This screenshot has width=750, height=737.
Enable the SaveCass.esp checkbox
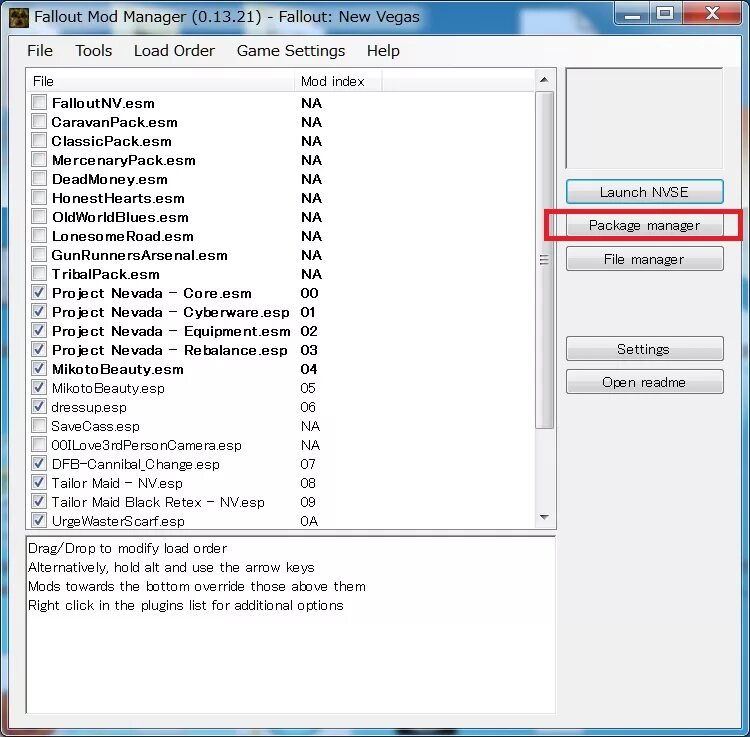39,425
